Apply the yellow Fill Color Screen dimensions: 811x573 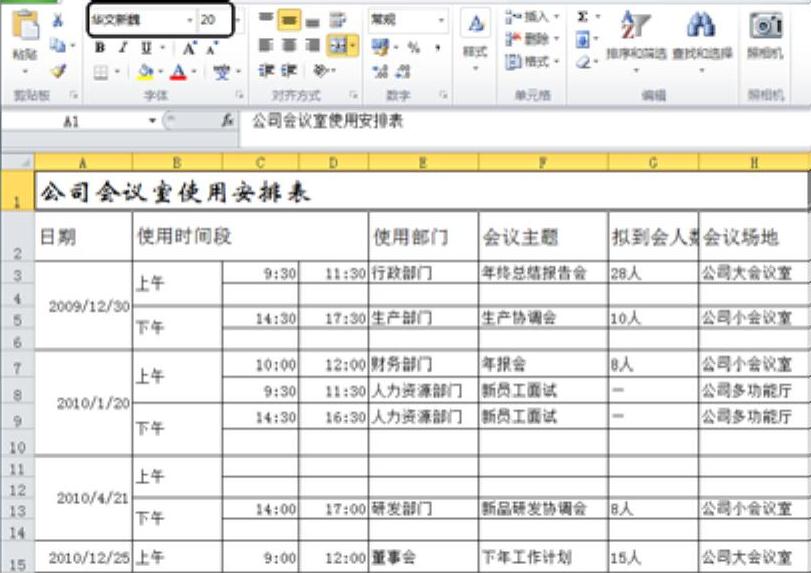pyautogui.click(x=145, y=72)
